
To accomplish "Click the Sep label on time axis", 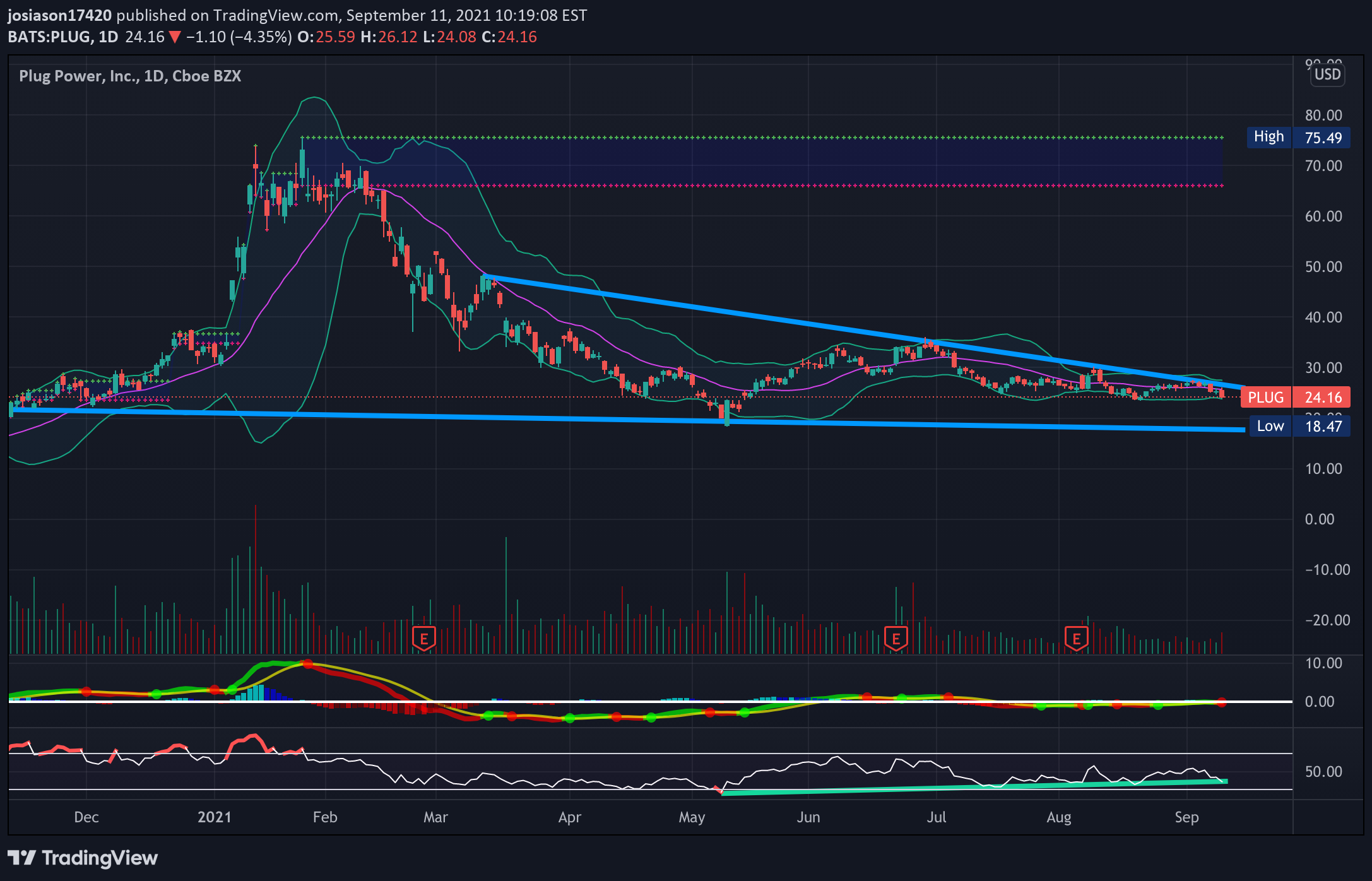I will pos(1186,817).
